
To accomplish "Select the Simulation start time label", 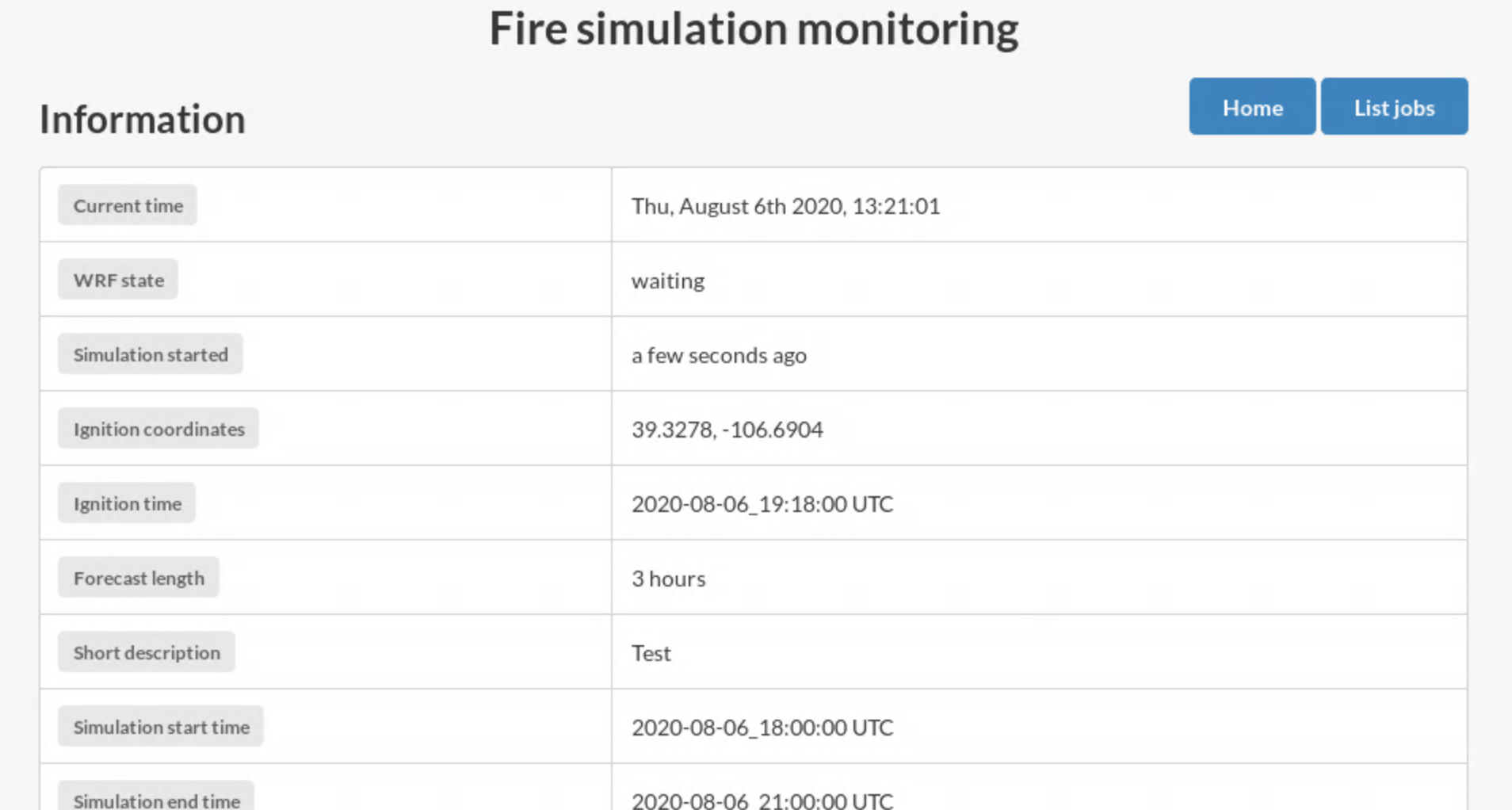I will click(x=161, y=727).
